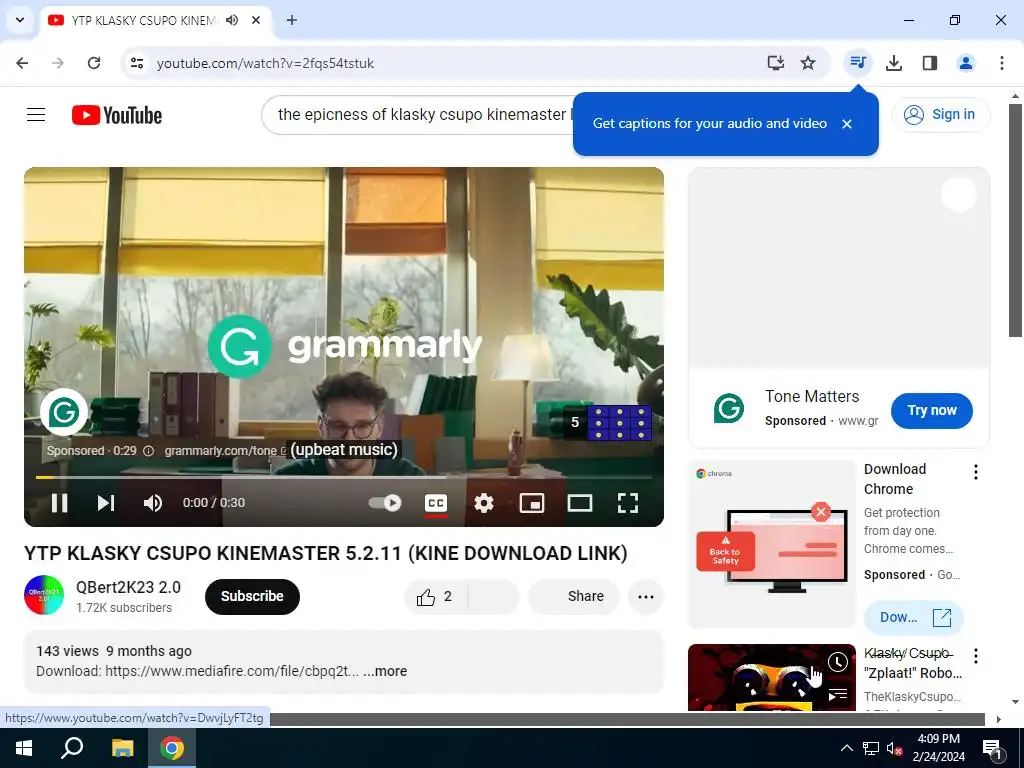This screenshot has width=1024, height=768.
Task: Open QBert2K23 2.0 channel avatar
Action: (x=44, y=595)
